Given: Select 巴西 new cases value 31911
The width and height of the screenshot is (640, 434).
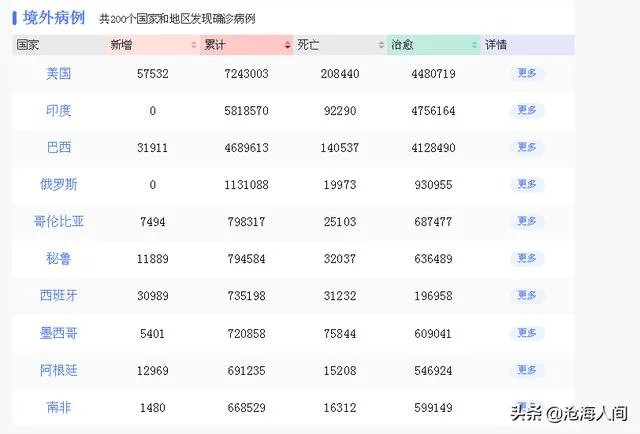Looking at the screenshot, I should pyautogui.click(x=153, y=148).
